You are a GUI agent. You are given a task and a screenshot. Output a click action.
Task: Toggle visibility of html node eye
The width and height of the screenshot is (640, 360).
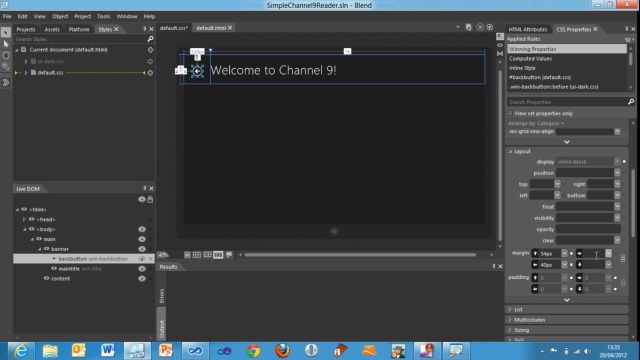[24, 209]
